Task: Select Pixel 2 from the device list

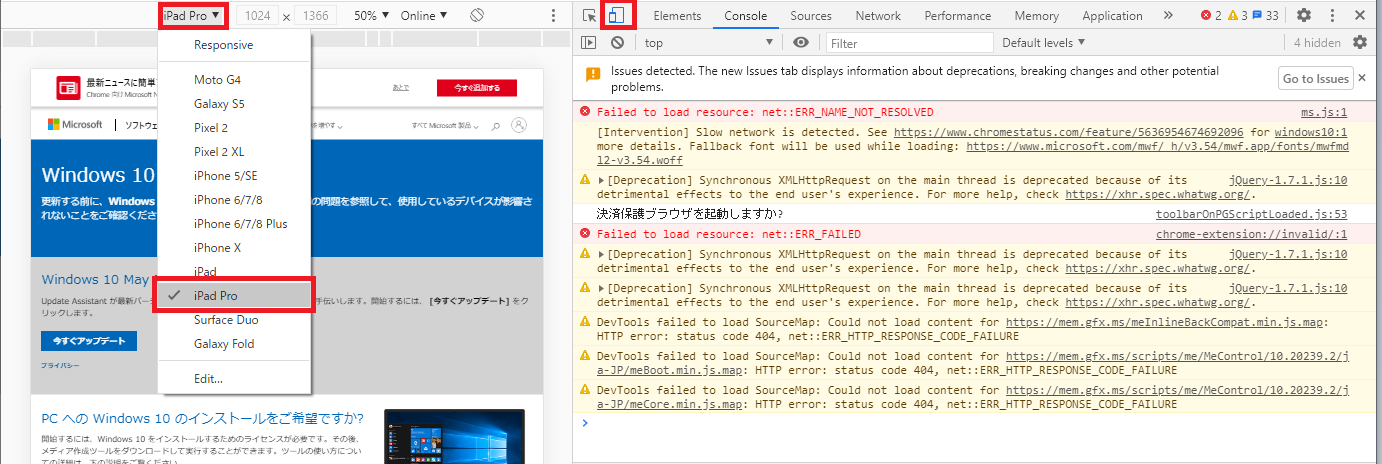Action: pos(235,128)
